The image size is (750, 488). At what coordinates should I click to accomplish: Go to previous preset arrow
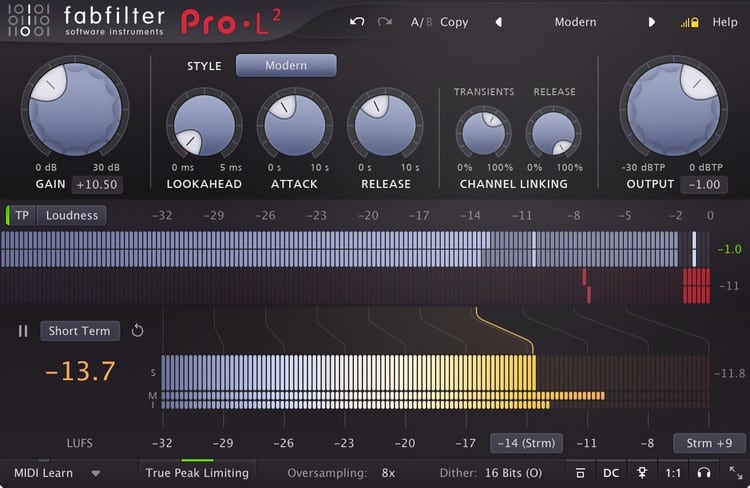coord(498,22)
